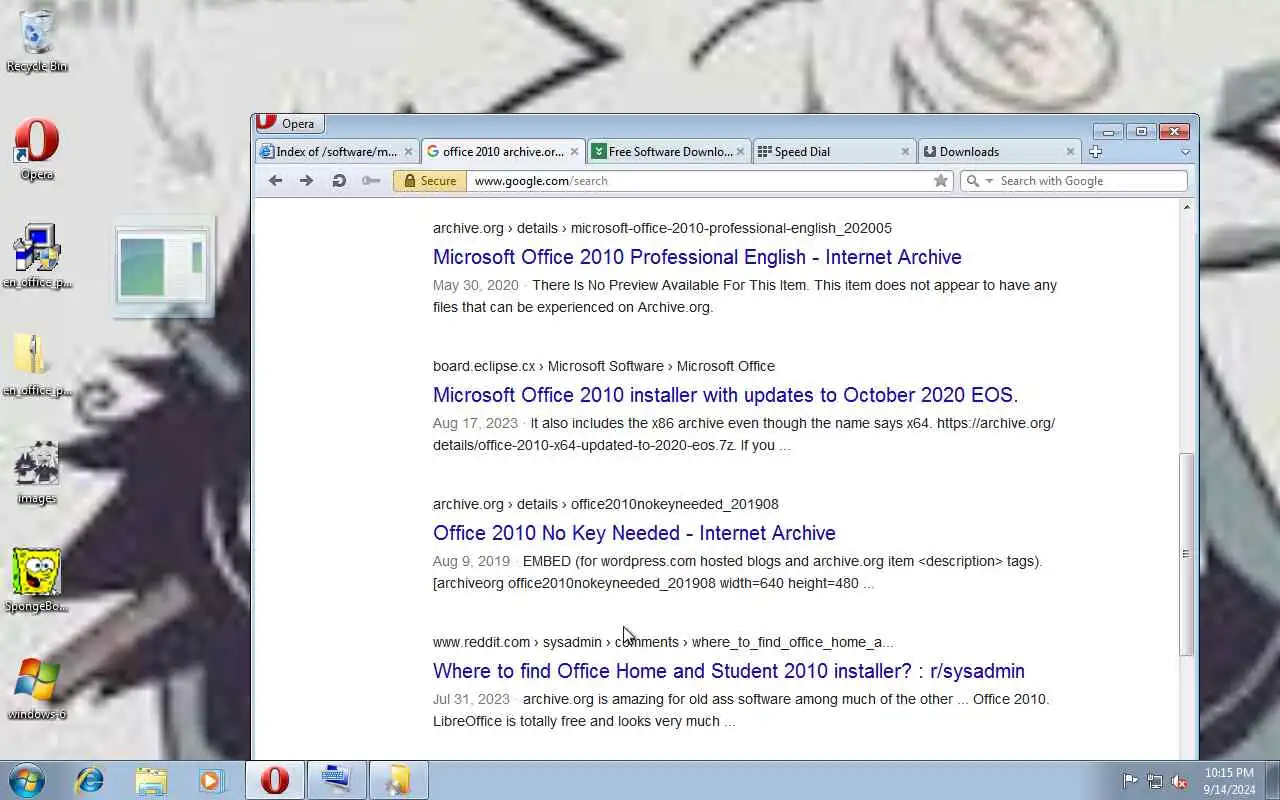The height and width of the screenshot is (800, 1280).
Task: Go back to previous page
Action: click(276, 181)
